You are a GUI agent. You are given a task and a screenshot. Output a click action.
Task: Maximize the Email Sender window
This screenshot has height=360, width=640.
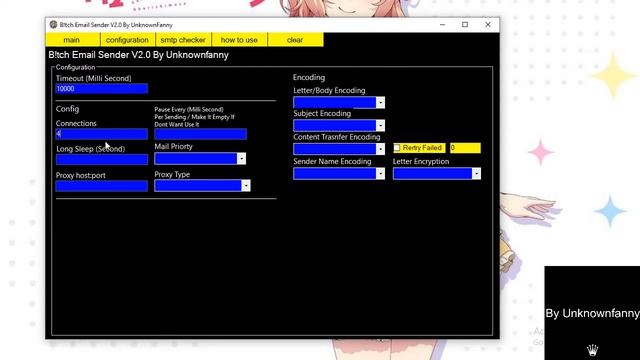tap(465, 24)
